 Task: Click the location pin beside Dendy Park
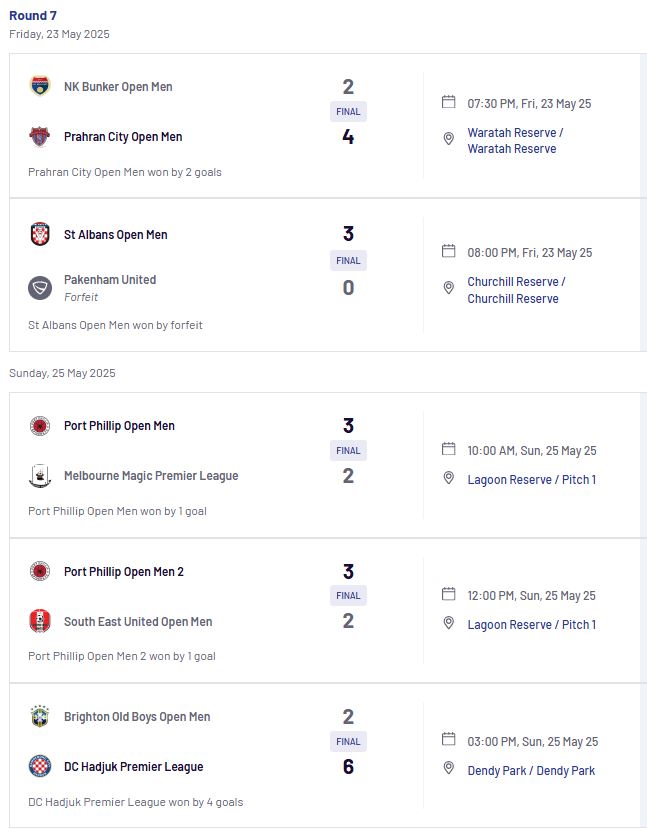pyautogui.click(x=449, y=768)
